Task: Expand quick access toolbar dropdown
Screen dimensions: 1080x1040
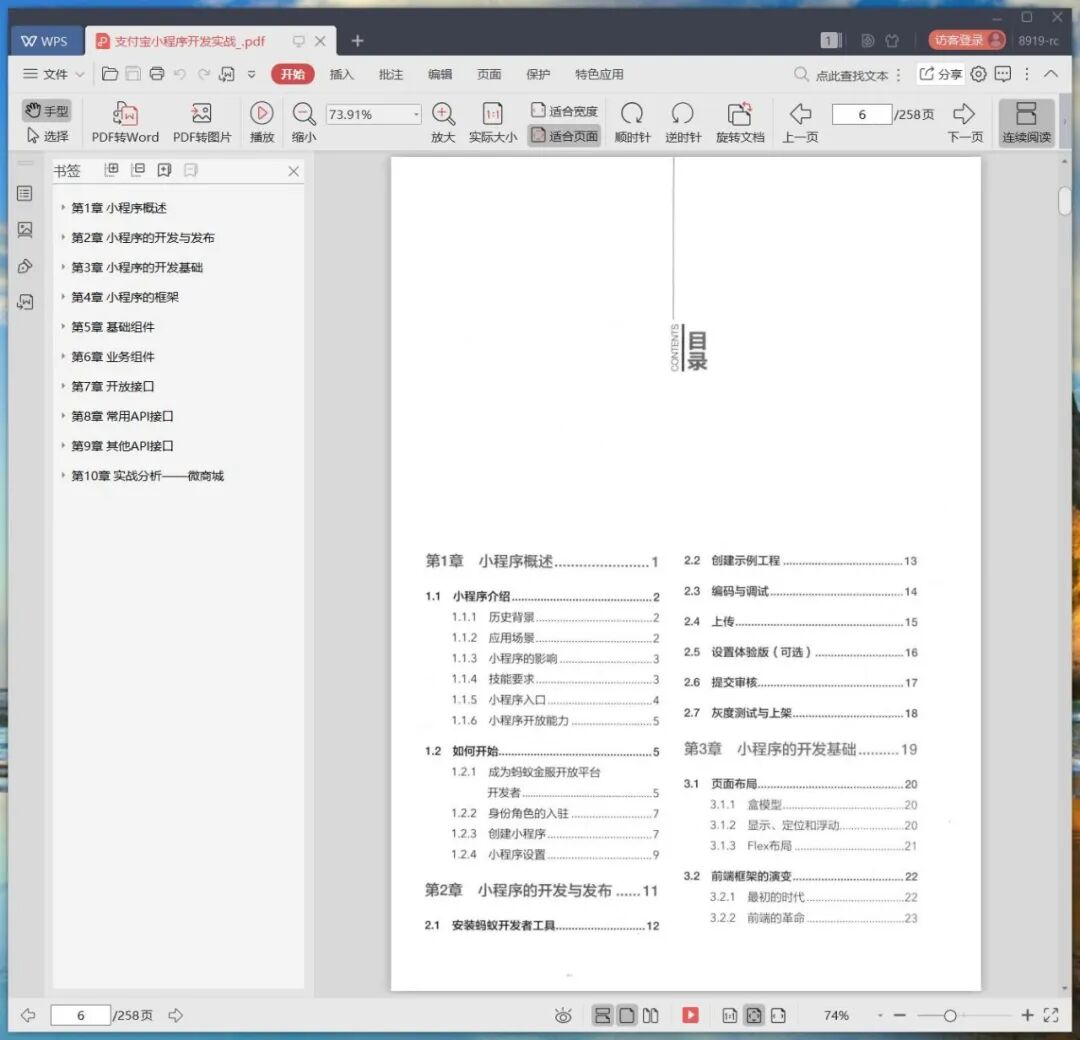Action: click(251, 74)
